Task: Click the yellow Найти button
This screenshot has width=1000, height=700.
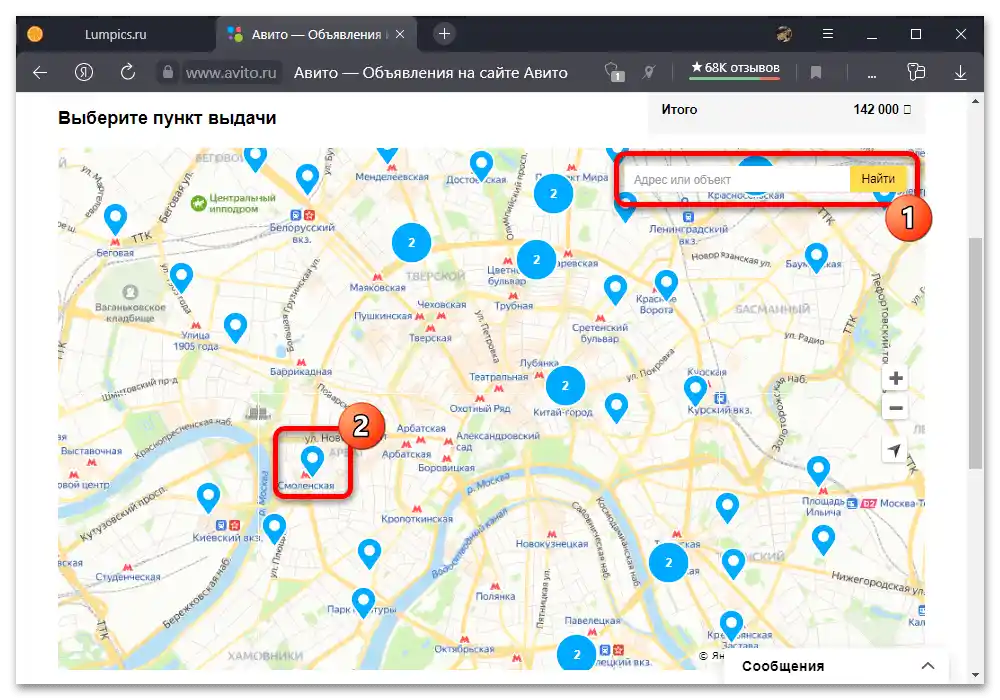Action: tap(878, 179)
